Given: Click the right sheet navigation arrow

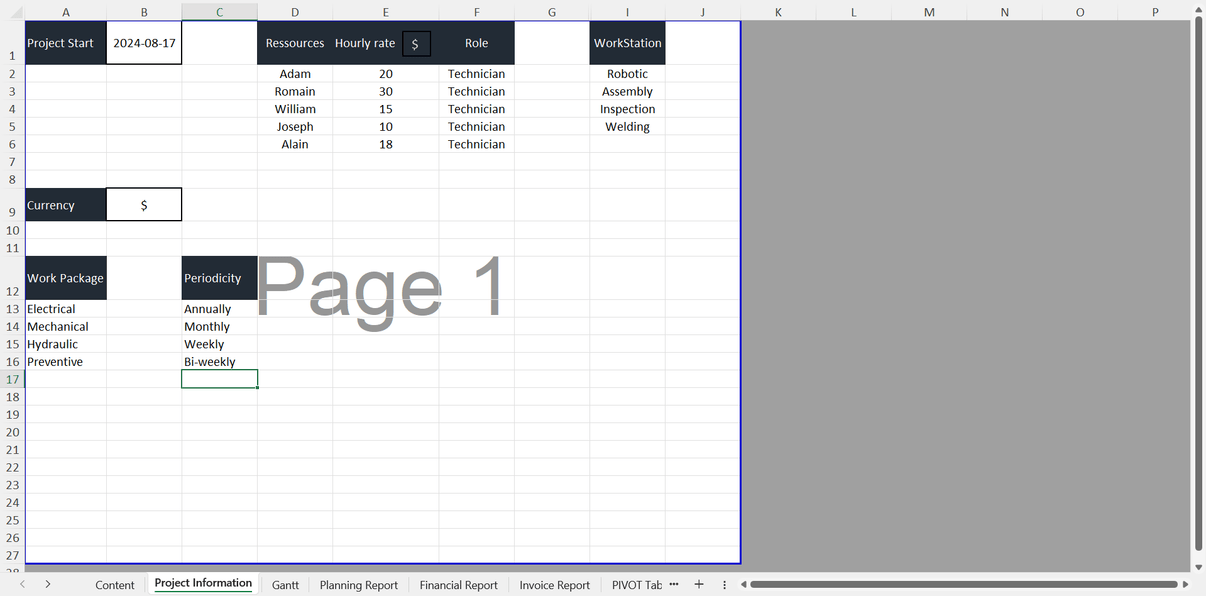Looking at the screenshot, I should (46, 584).
